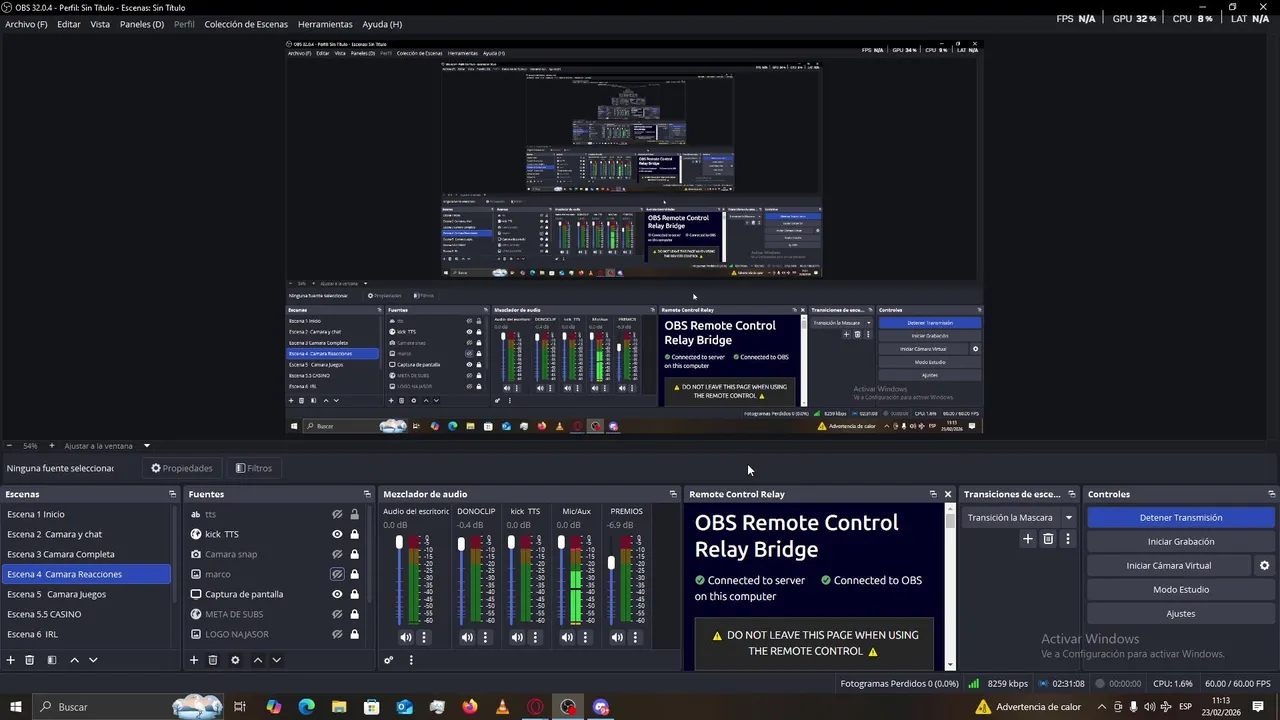Open scene filters icon in Escenas toolbar
The width and height of the screenshot is (1280, 720).
pos(52,660)
